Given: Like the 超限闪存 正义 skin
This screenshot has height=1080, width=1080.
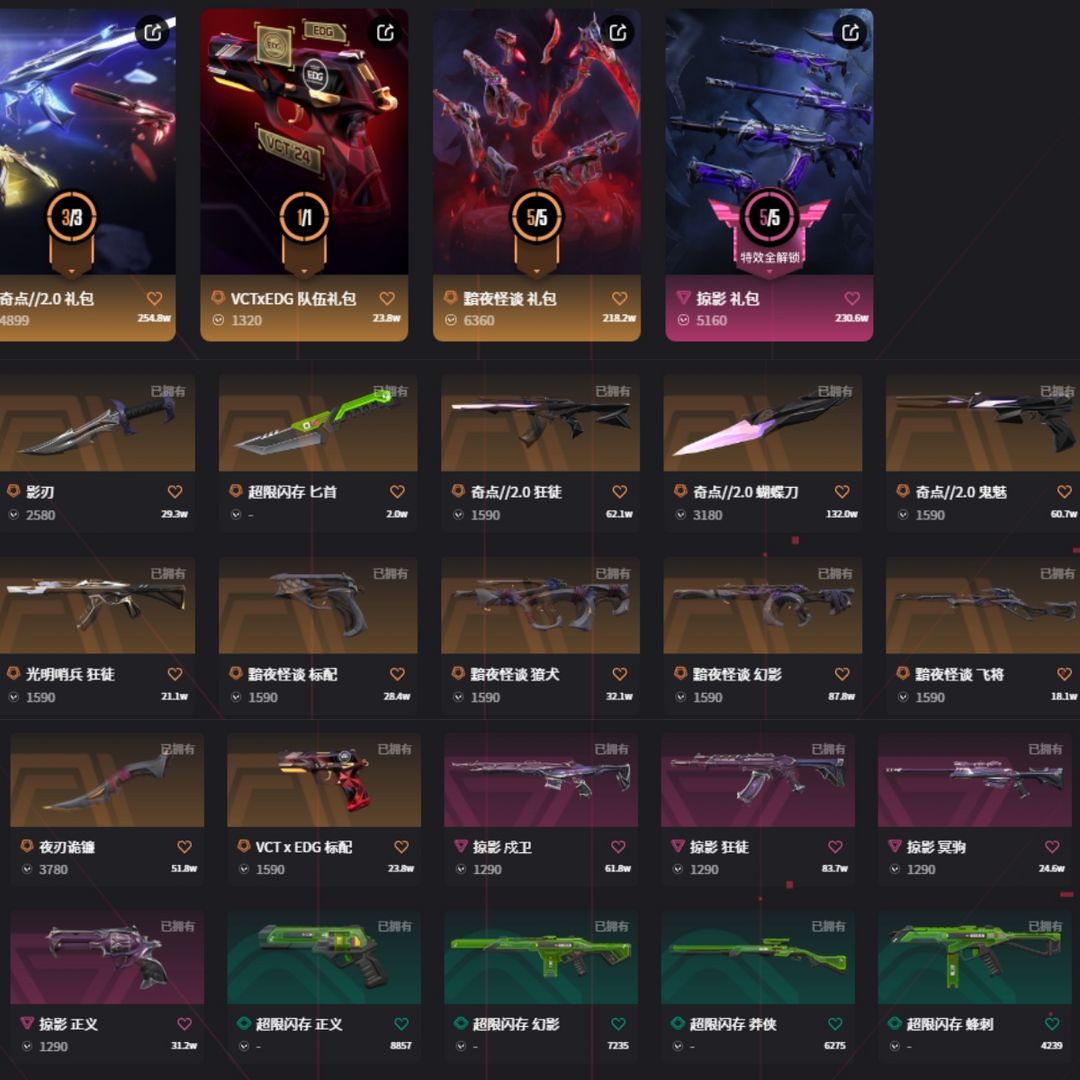Looking at the screenshot, I should (401, 1024).
